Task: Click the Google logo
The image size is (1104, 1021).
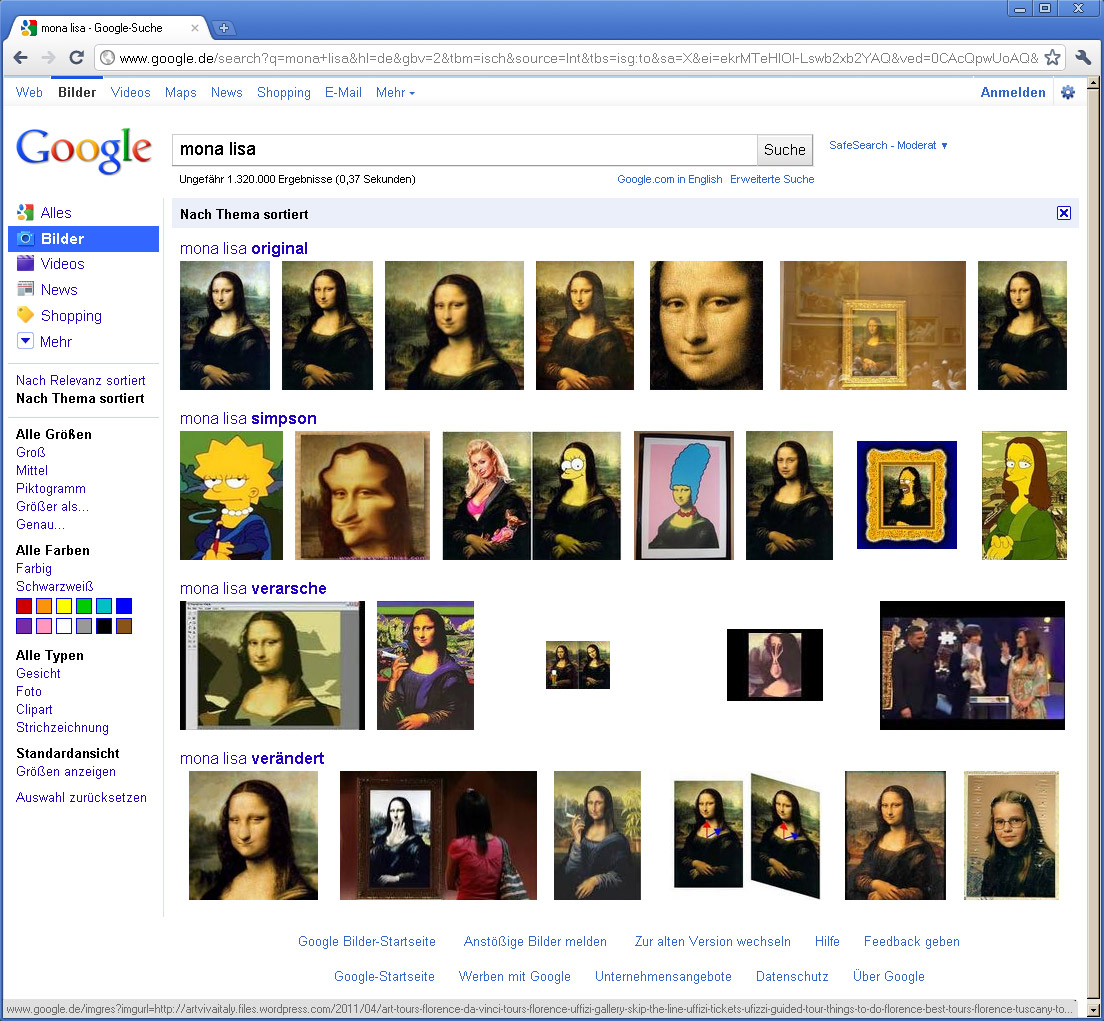Action: point(84,150)
